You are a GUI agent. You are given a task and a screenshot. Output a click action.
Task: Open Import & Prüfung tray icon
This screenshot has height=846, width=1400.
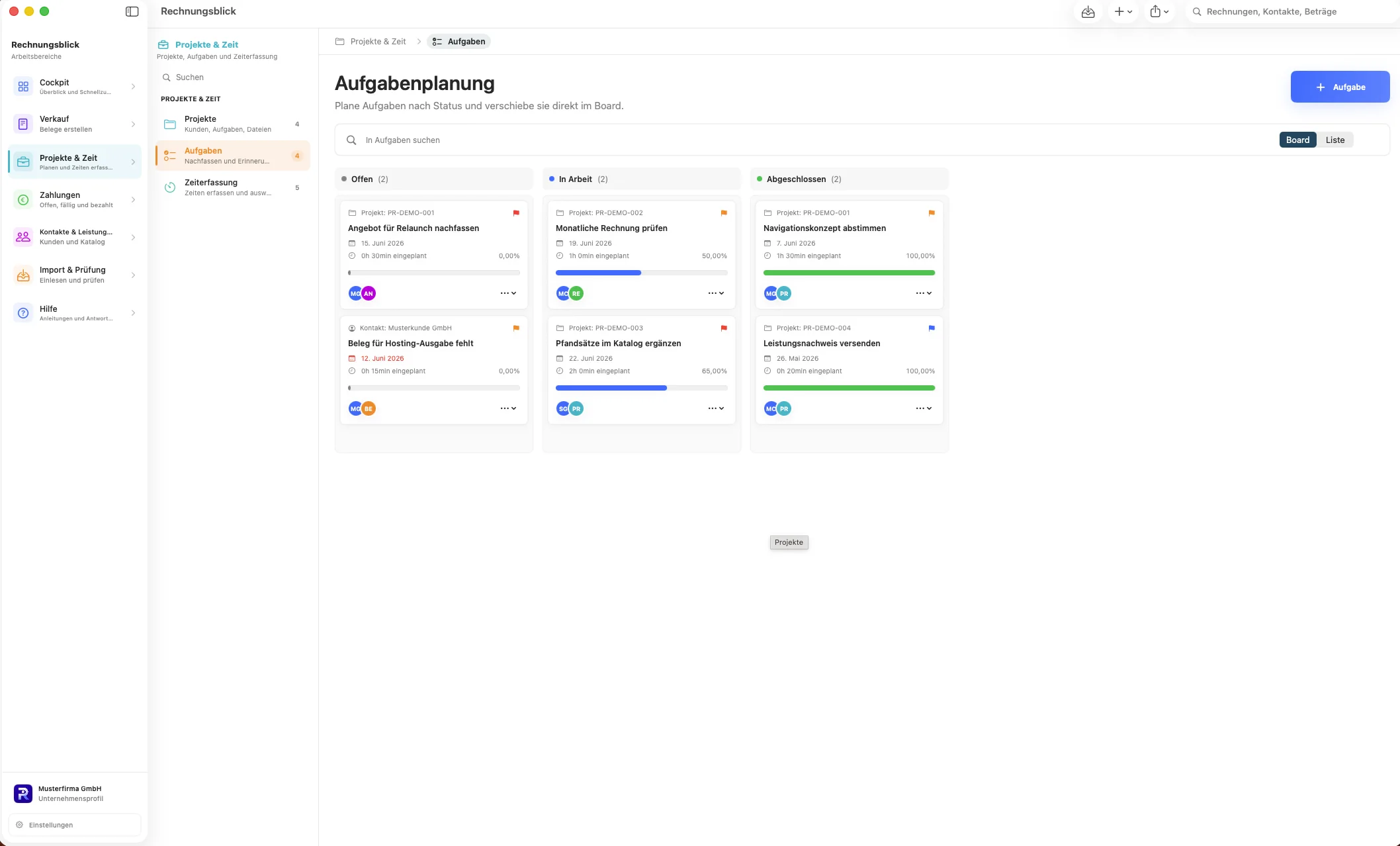tap(23, 275)
